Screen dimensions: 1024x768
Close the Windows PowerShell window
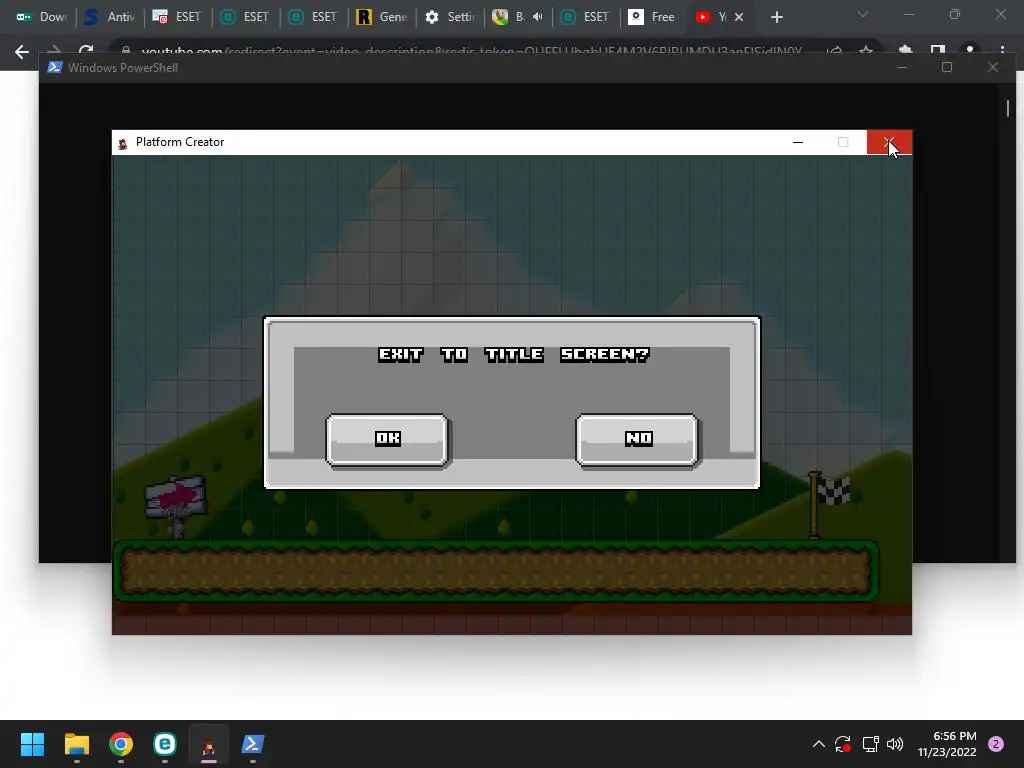(993, 67)
